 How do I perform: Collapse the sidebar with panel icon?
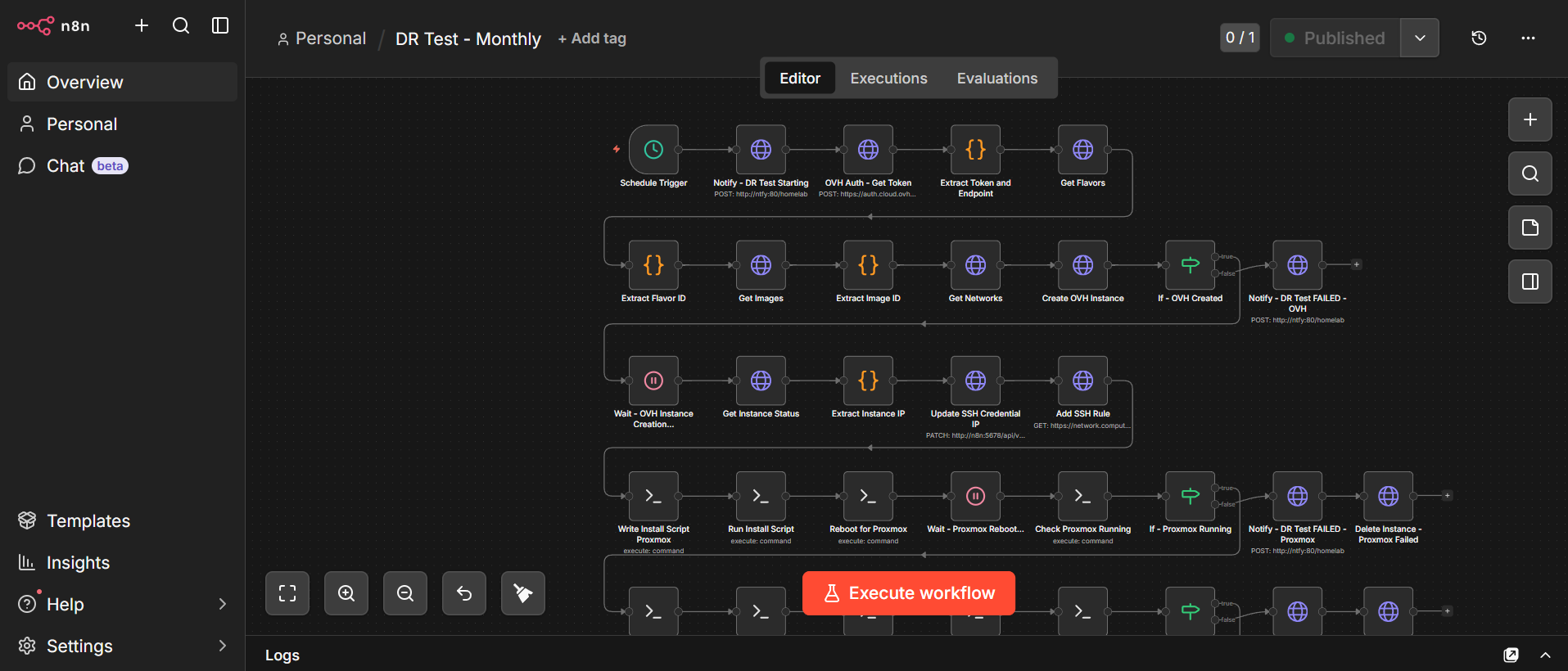(220, 25)
